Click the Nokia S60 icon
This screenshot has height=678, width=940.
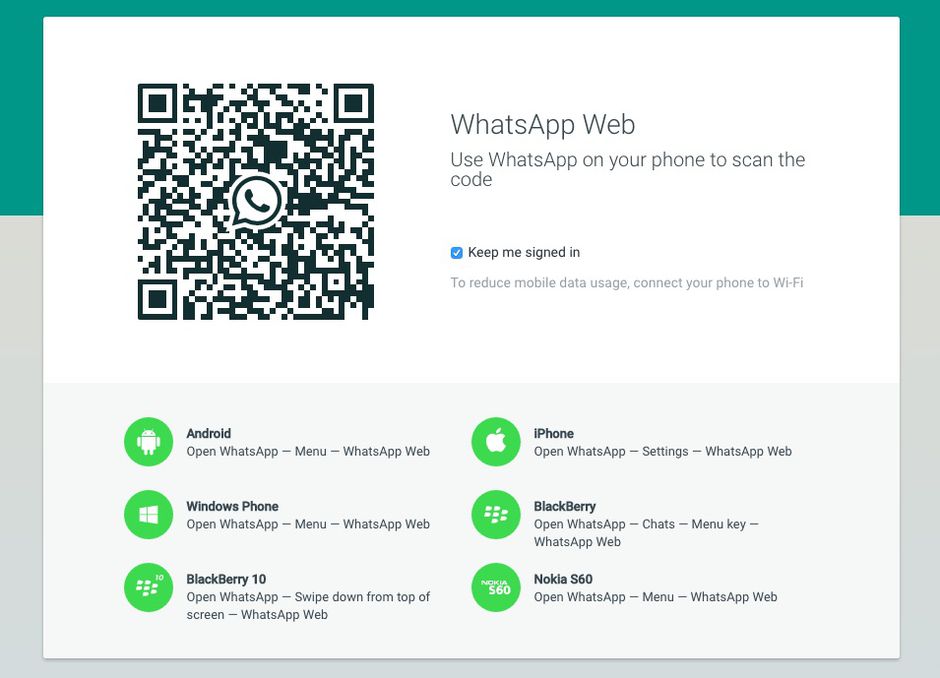click(496, 588)
